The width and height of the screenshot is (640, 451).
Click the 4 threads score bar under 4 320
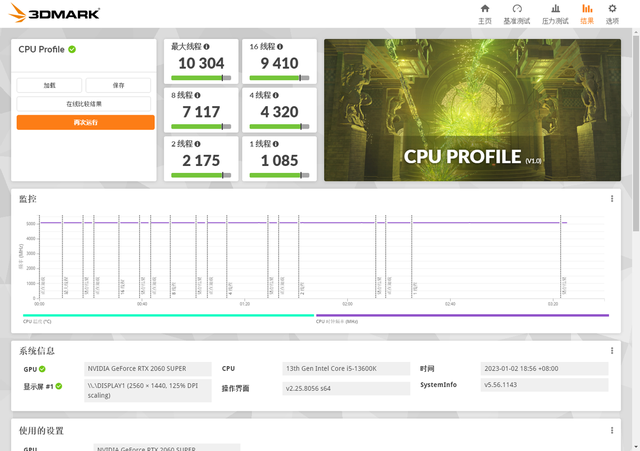click(x=280, y=127)
